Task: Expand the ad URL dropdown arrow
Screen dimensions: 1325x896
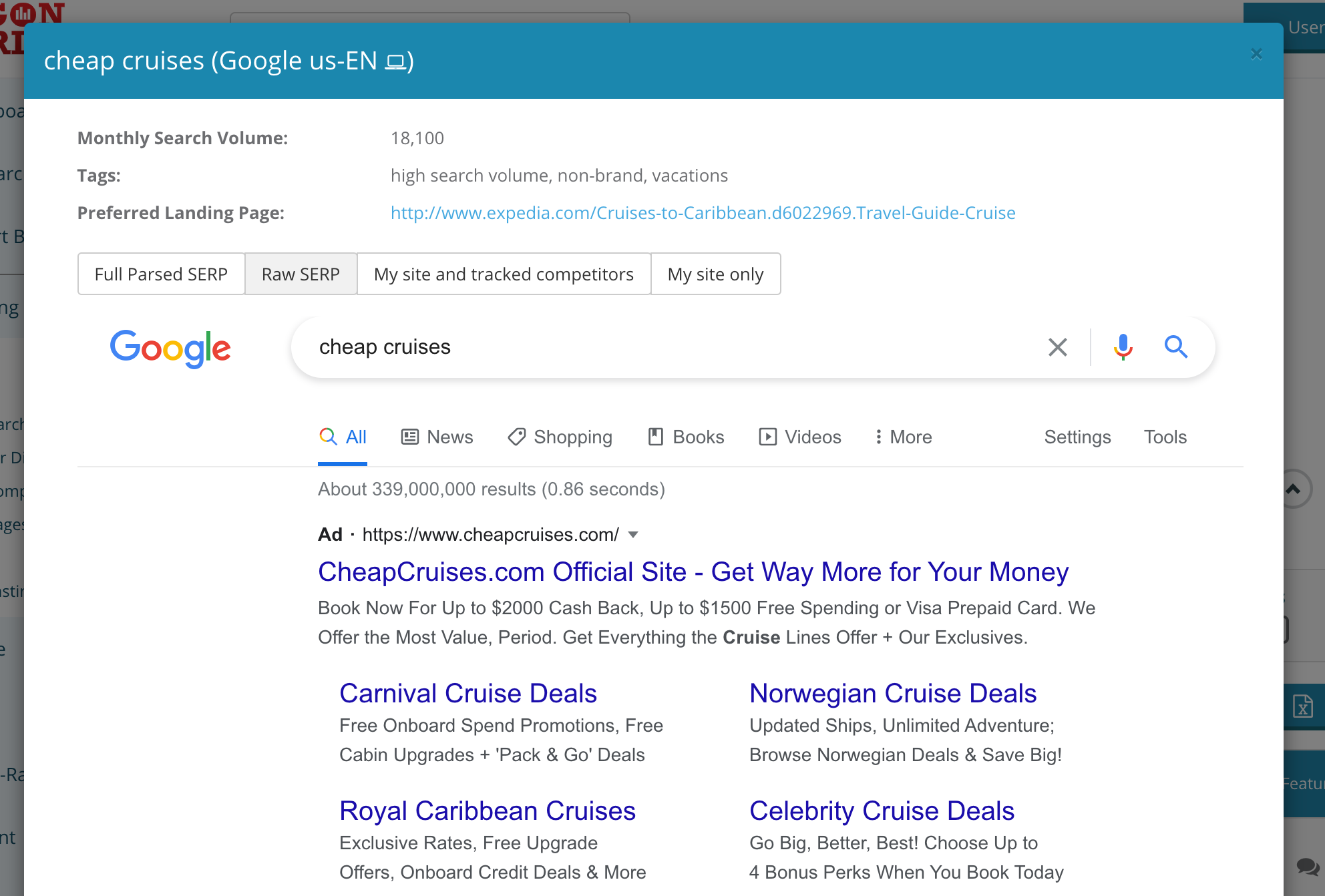Action: point(634,535)
